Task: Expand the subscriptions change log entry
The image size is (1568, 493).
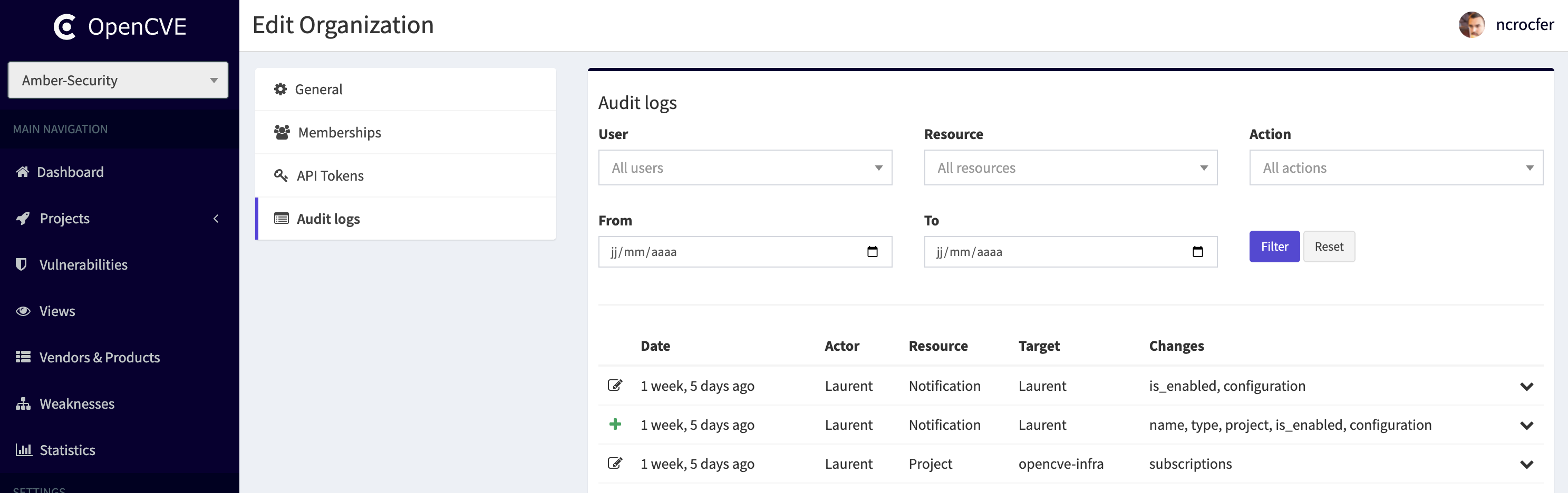Action: point(1526,465)
